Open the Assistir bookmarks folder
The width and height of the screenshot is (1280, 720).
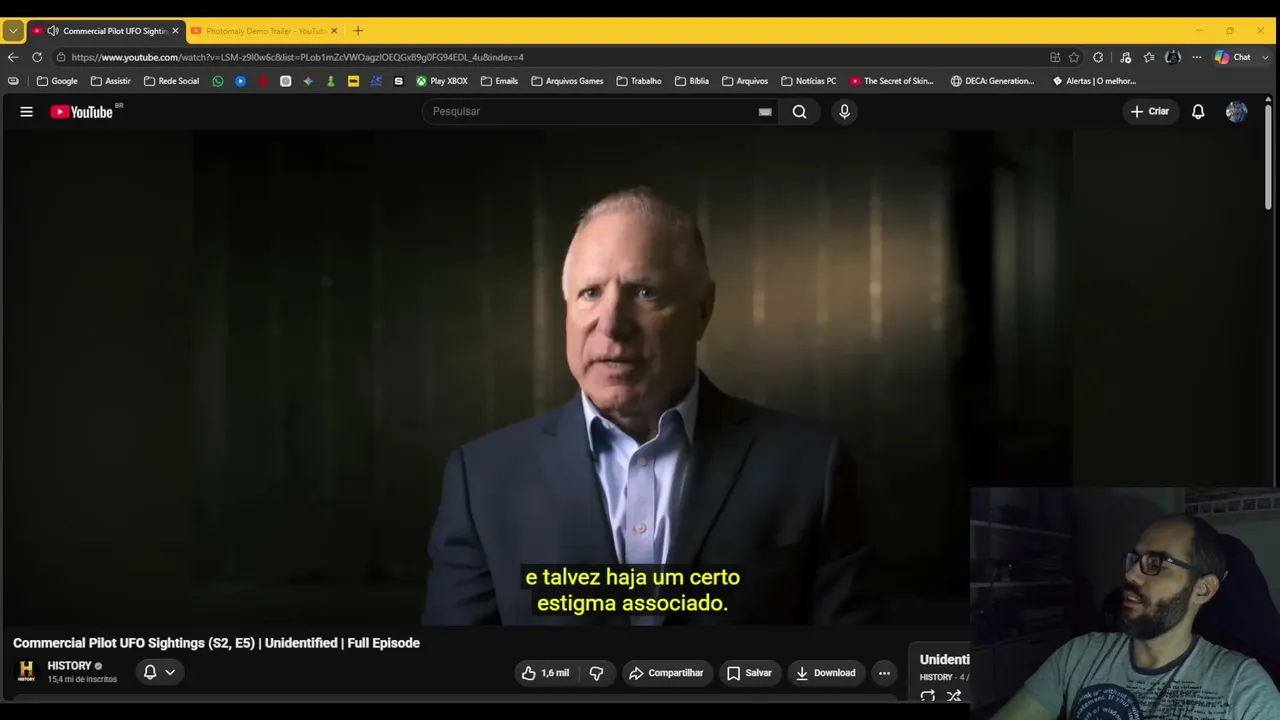click(110, 81)
